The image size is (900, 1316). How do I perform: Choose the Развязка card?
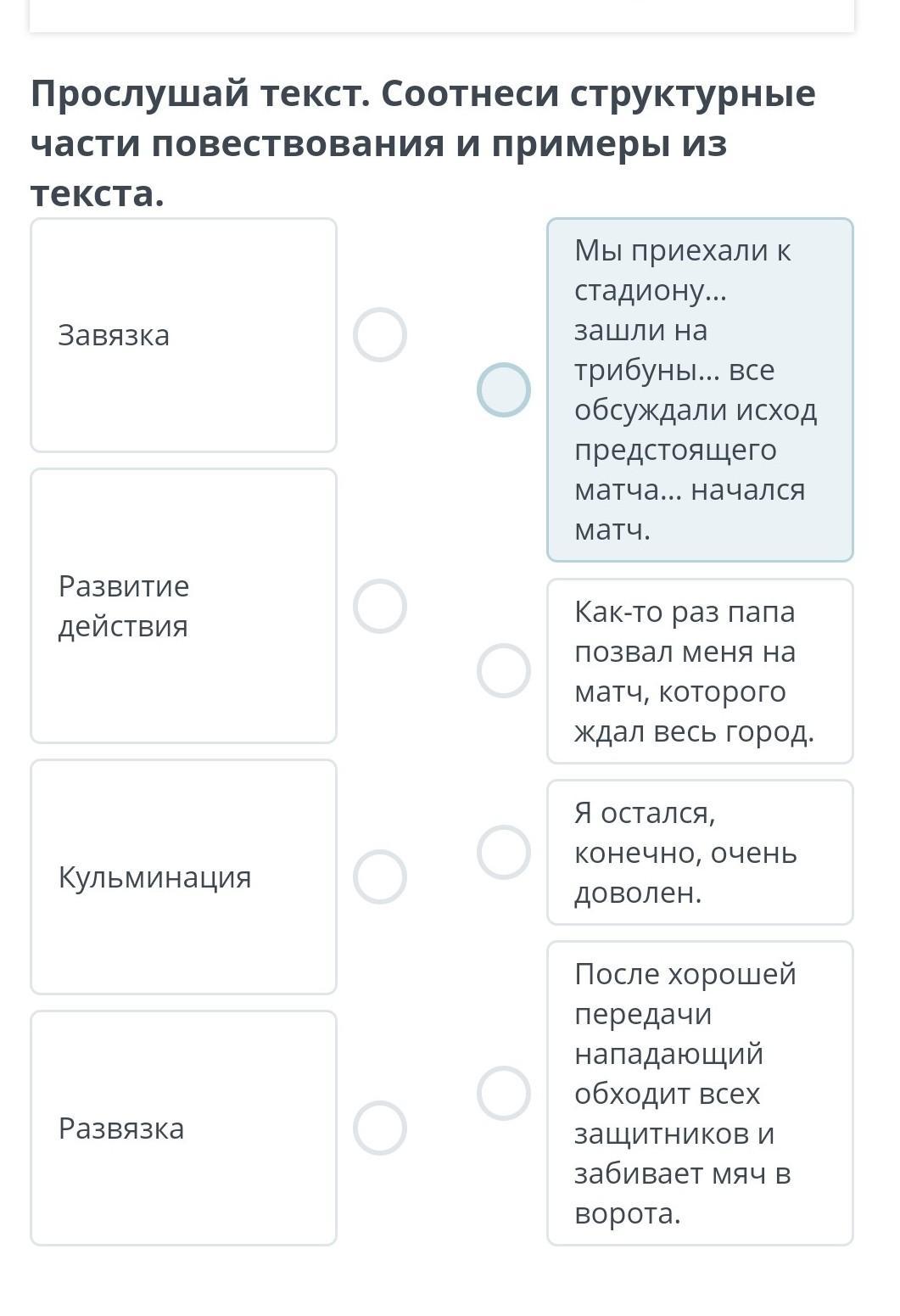coord(183,1128)
